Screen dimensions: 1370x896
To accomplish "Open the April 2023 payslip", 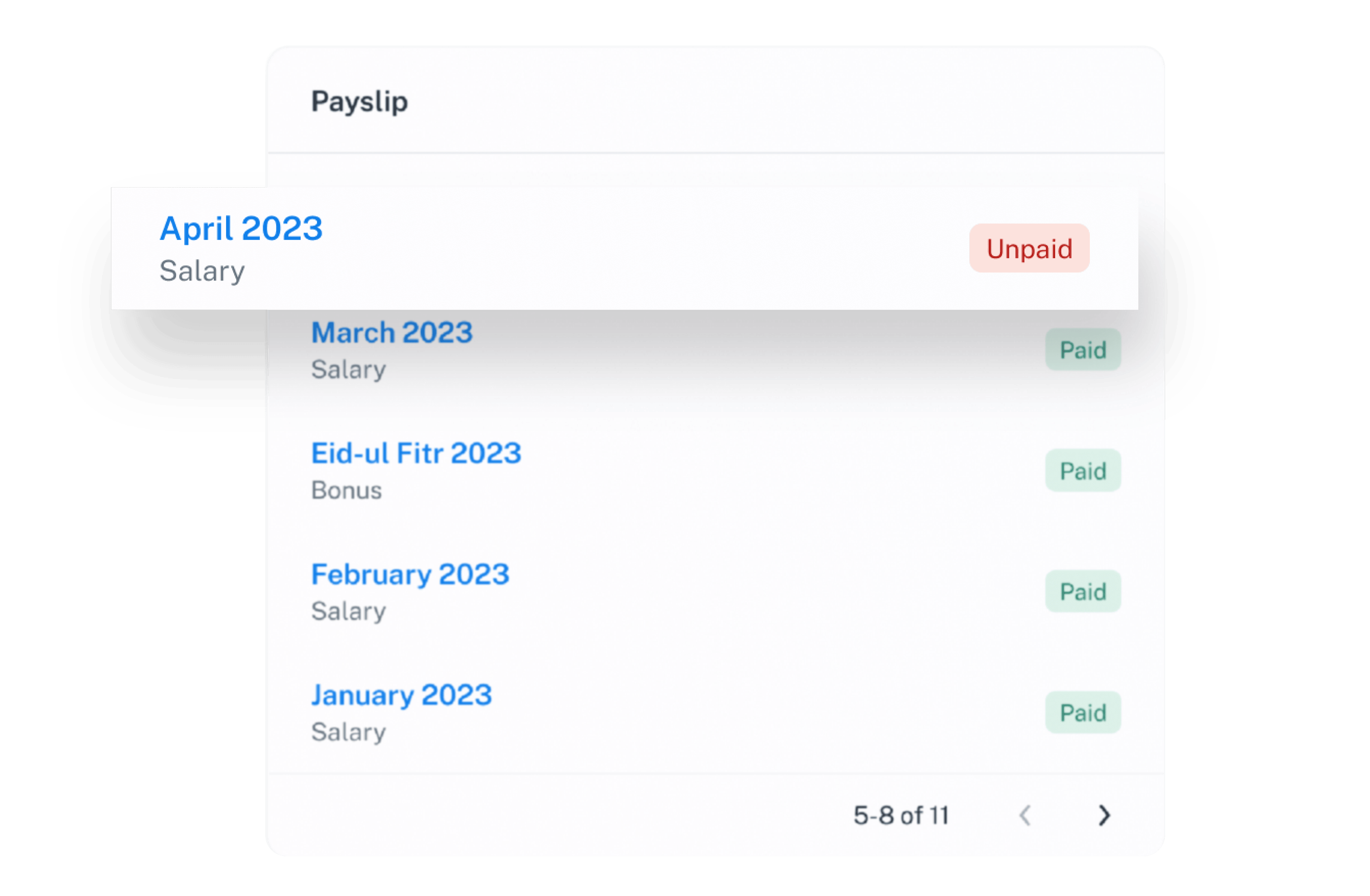I will click(241, 228).
